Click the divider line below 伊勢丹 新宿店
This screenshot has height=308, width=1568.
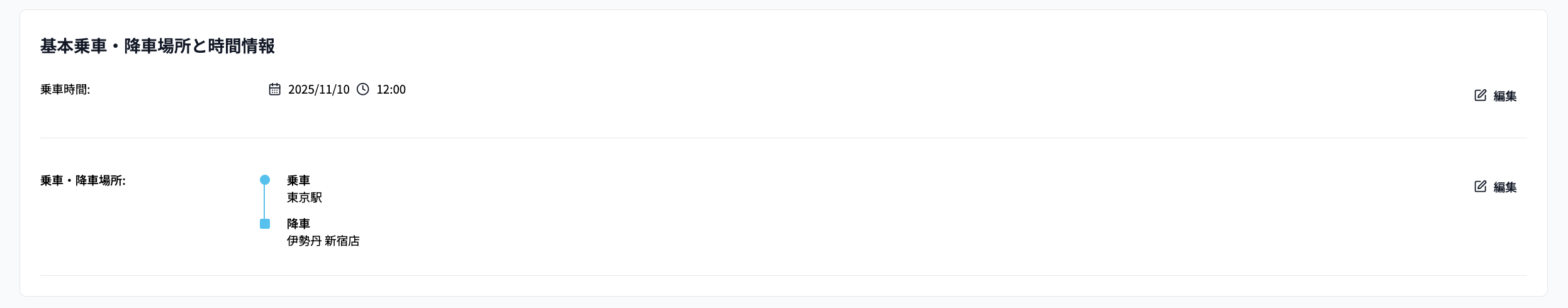[783, 275]
